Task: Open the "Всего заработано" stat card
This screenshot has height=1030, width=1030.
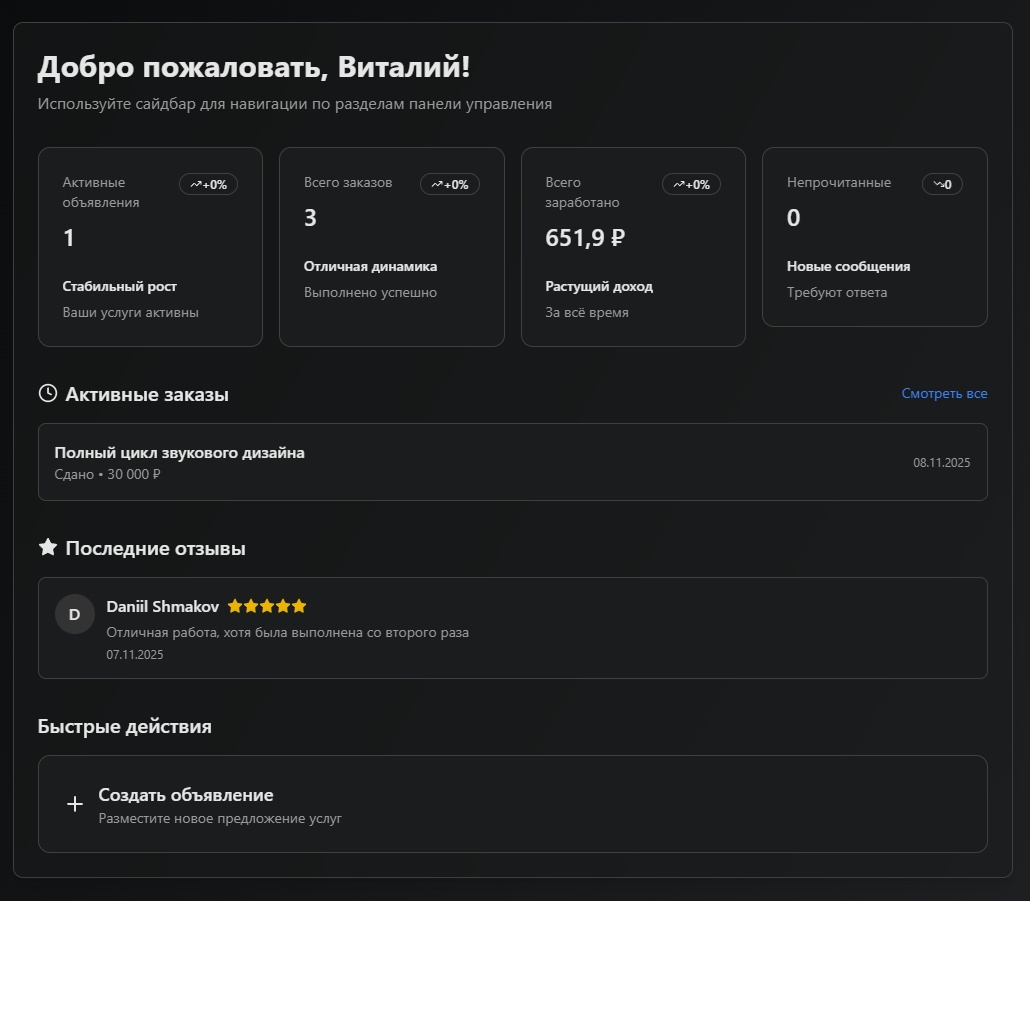Action: click(633, 246)
